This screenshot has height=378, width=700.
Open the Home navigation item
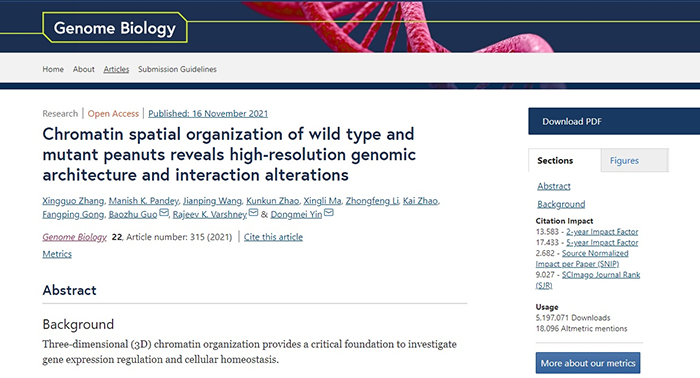coord(53,69)
